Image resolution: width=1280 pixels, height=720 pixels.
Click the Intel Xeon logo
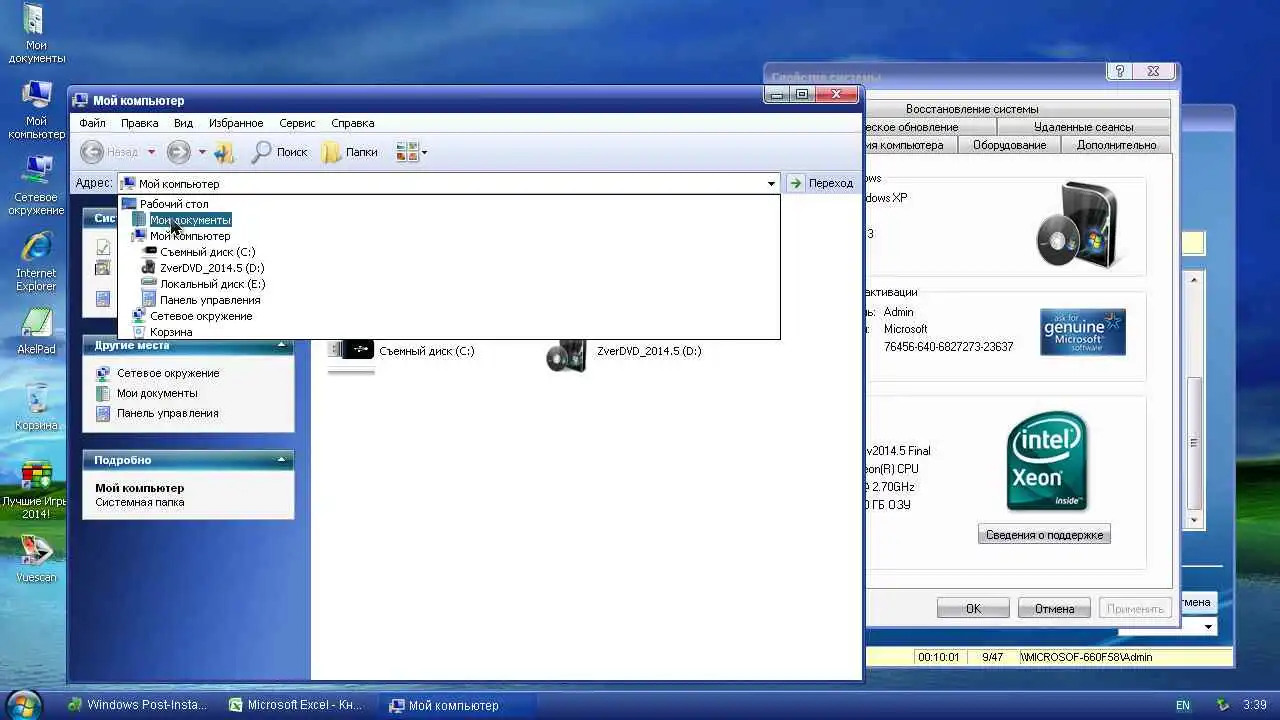coord(1046,461)
